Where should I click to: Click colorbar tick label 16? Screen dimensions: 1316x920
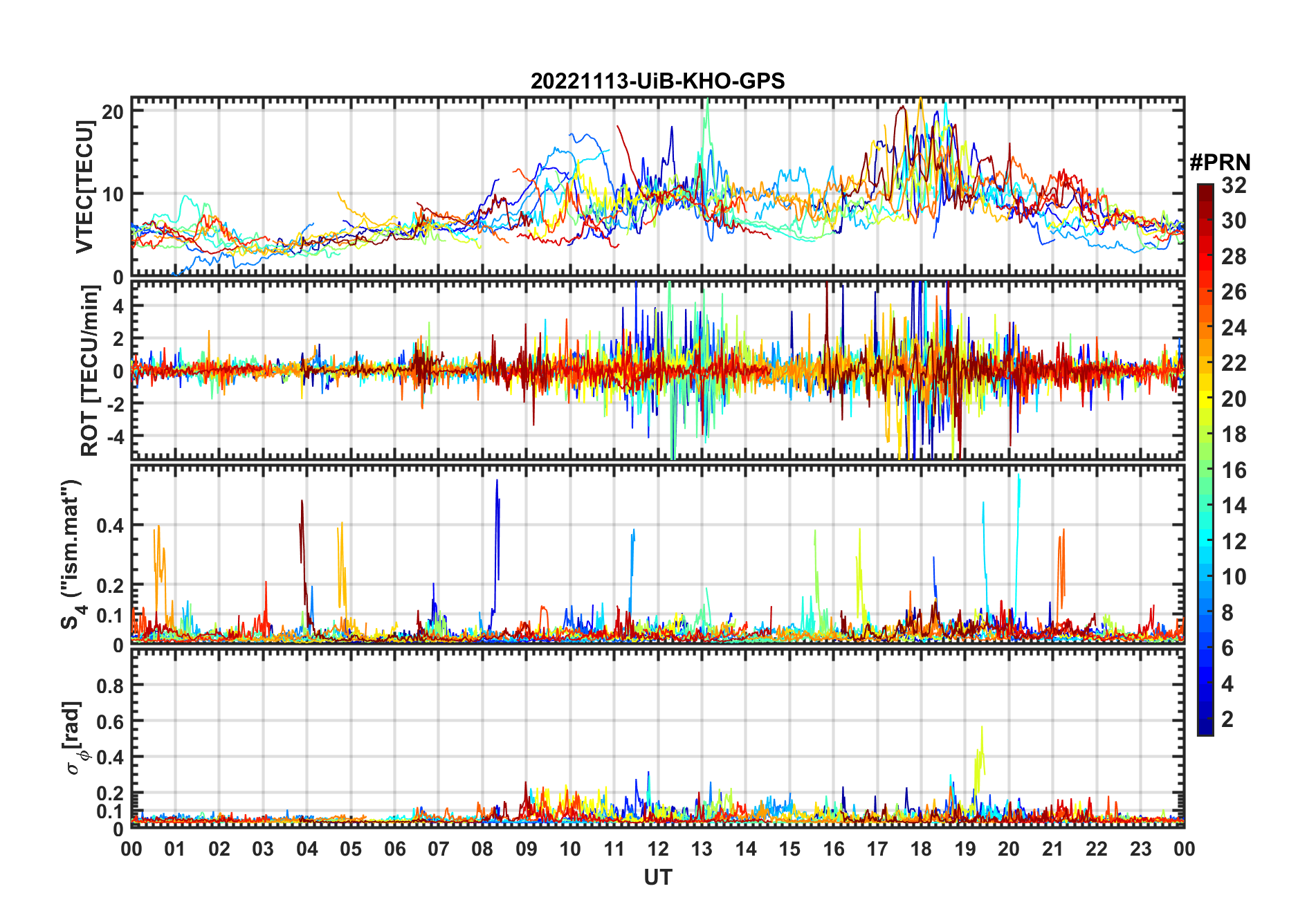coord(1234,470)
